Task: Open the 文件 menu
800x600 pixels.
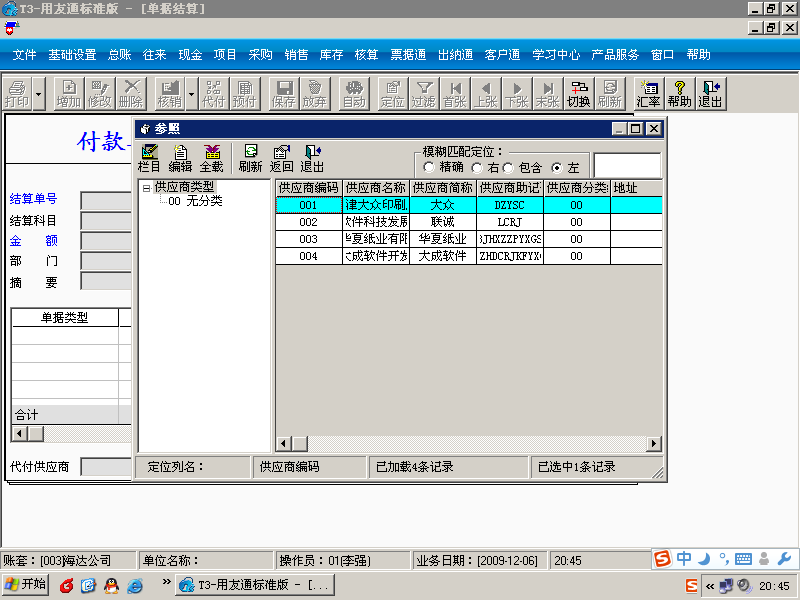Action: click(x=24, y=55)
